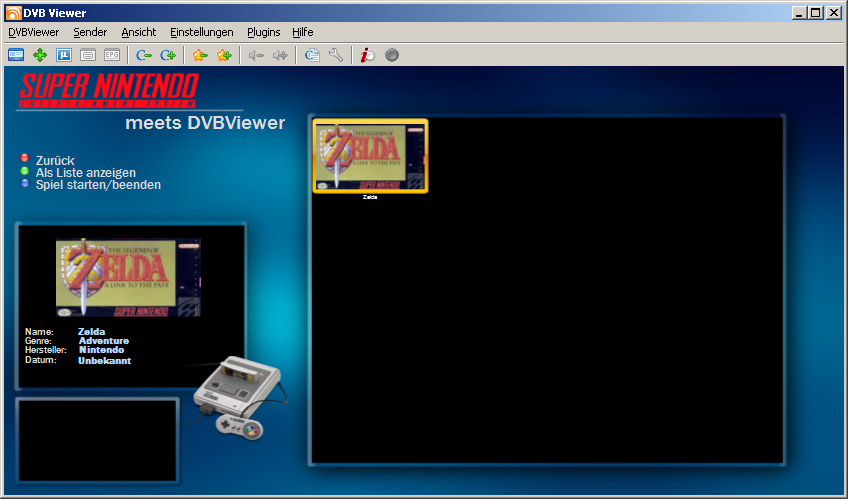Open the Einstellungen menu
Image resolution: width=848 pixels, height=499 pixels.
tap(202, 32)
